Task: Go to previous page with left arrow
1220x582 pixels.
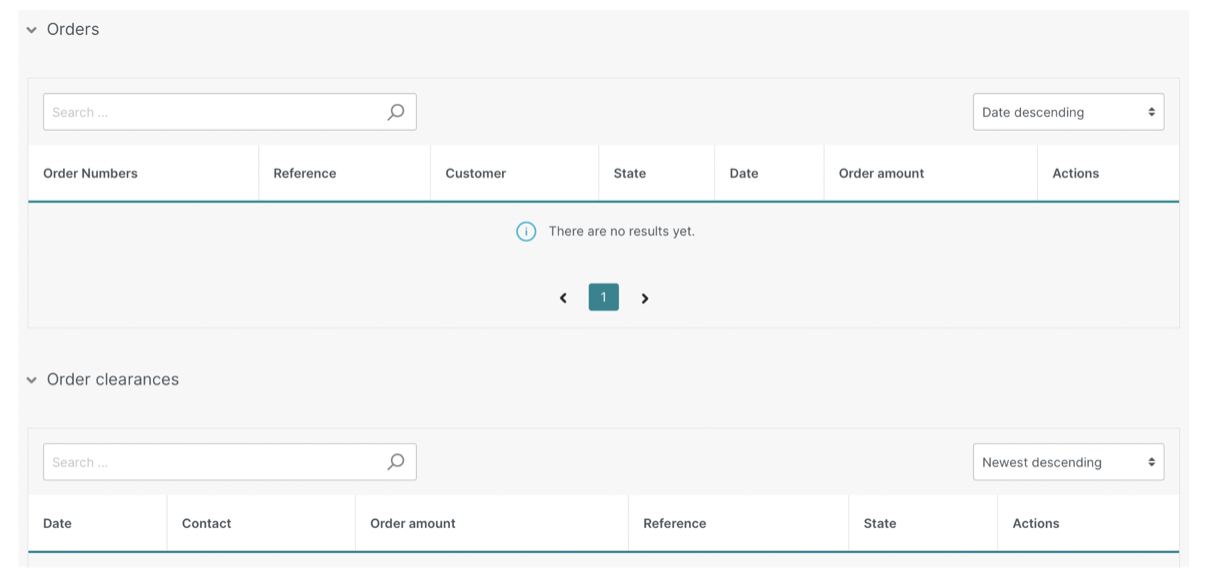Action: click(x=563, y=298)
